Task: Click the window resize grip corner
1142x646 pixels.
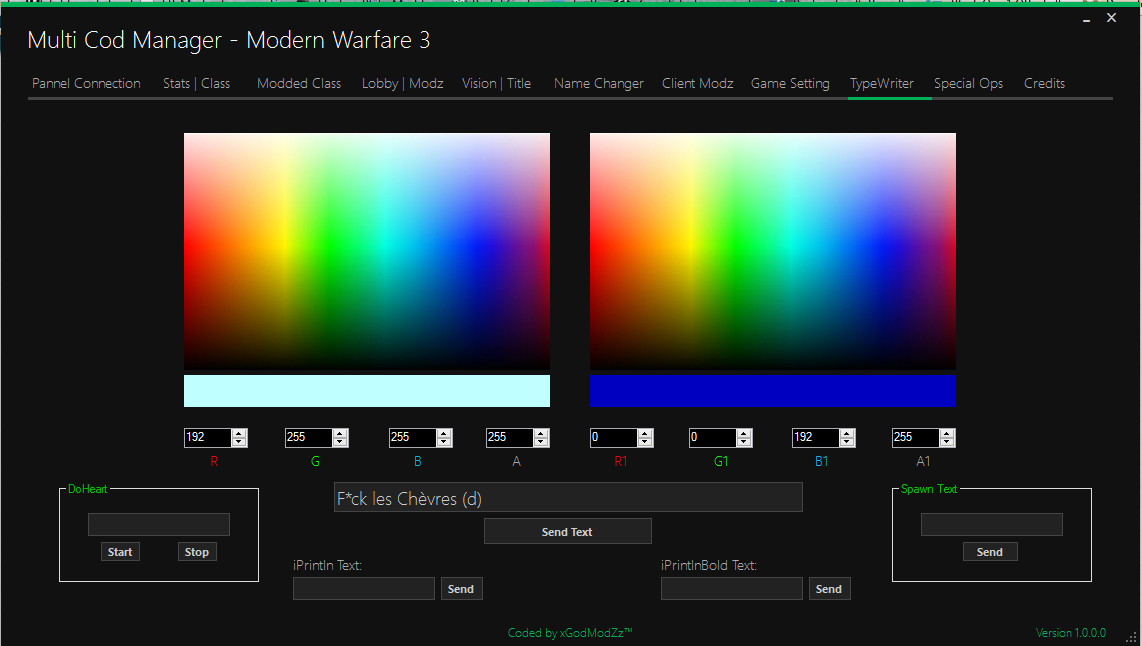Action: coord(1131,636)
